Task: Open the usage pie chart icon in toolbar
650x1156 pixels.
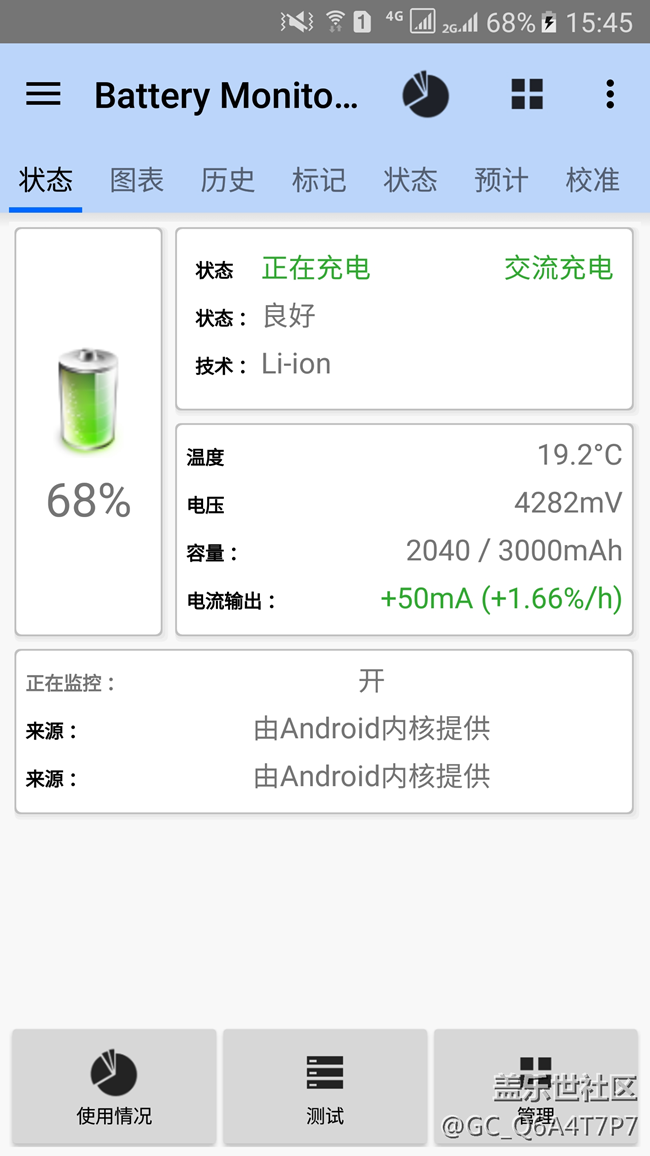Action: click(426, 94)
